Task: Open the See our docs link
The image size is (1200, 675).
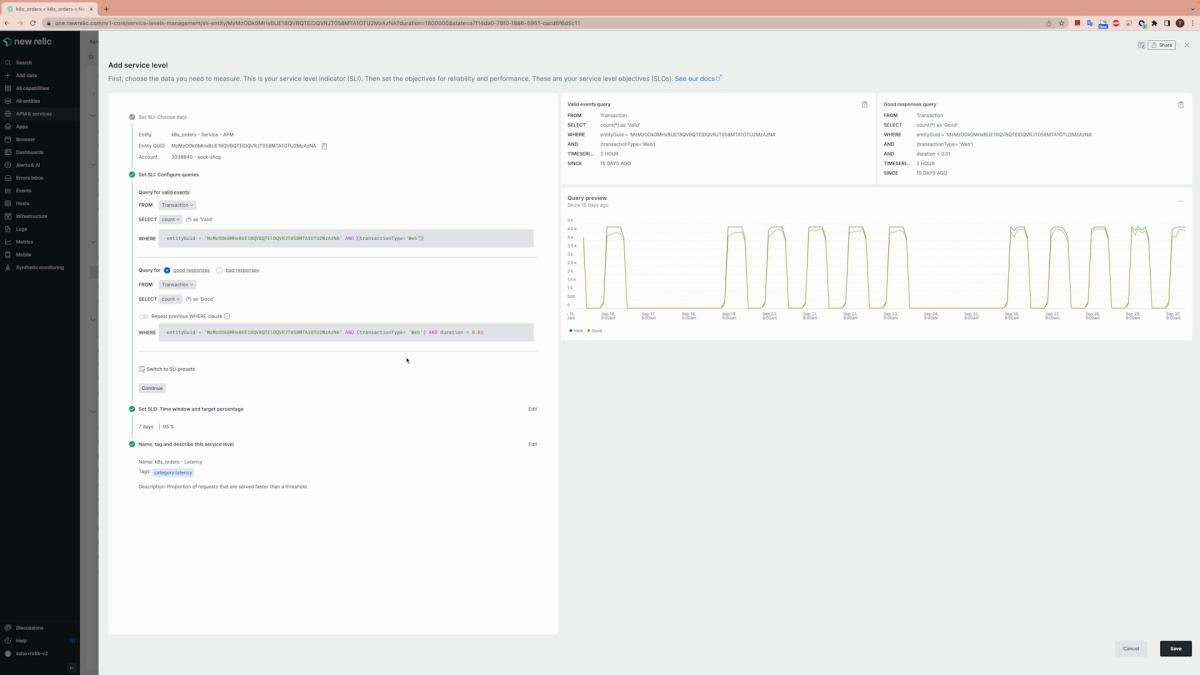Action: [698, 78]
